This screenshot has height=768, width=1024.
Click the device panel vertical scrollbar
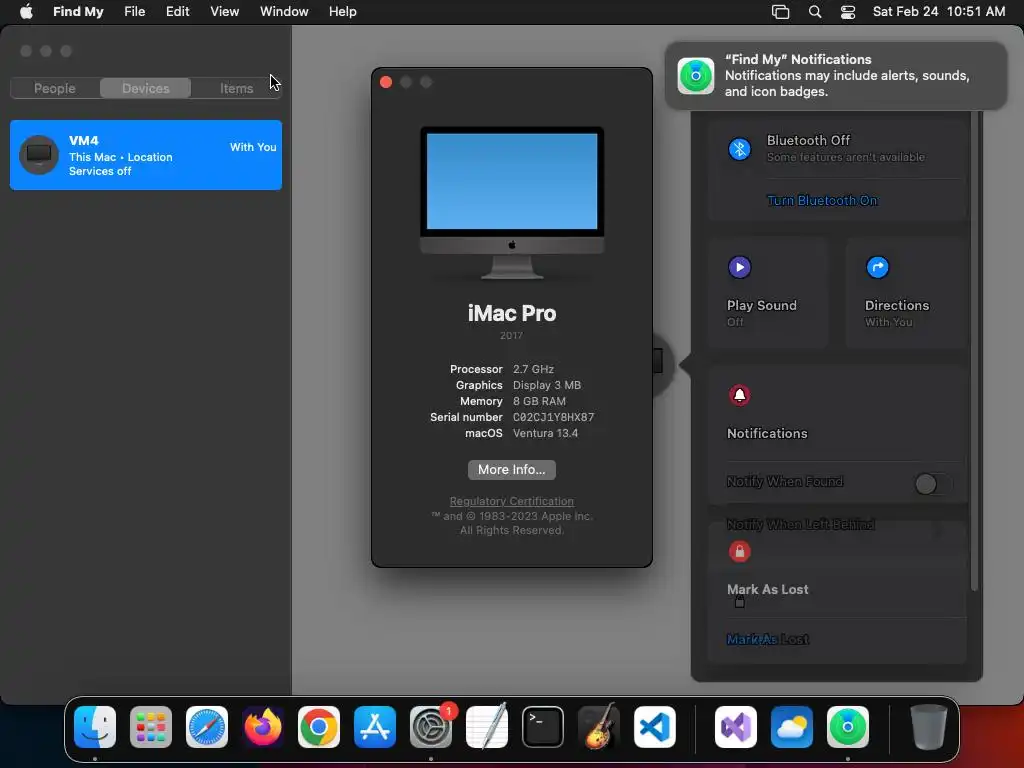974,351
